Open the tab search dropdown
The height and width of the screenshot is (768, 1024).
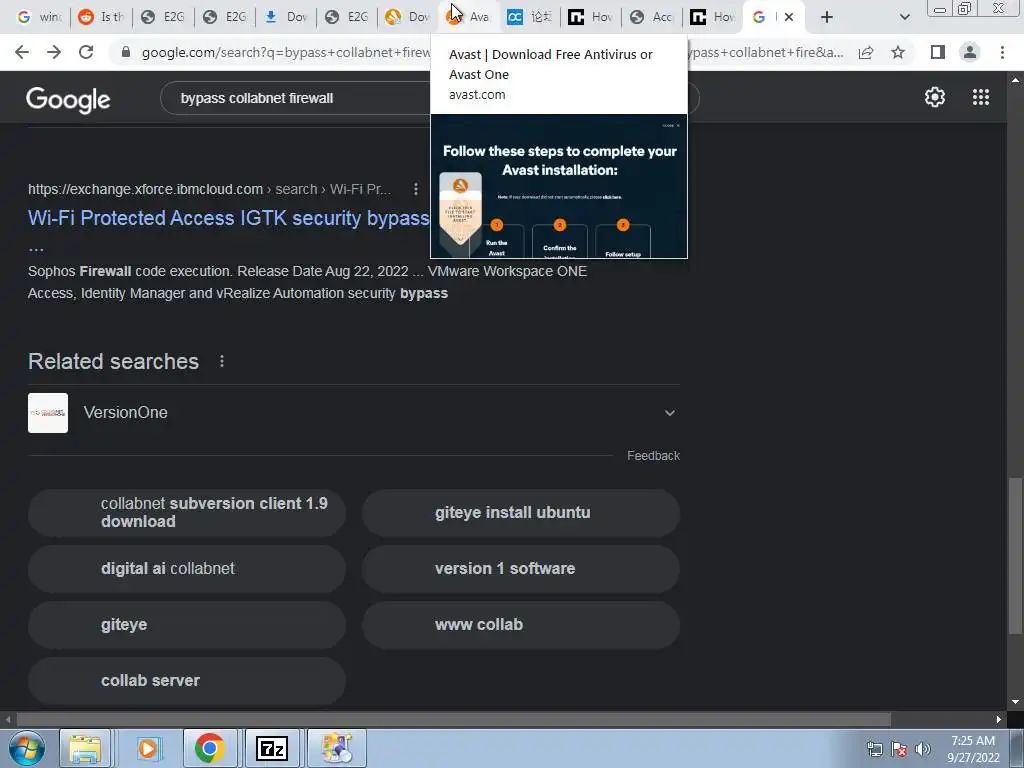904,18
